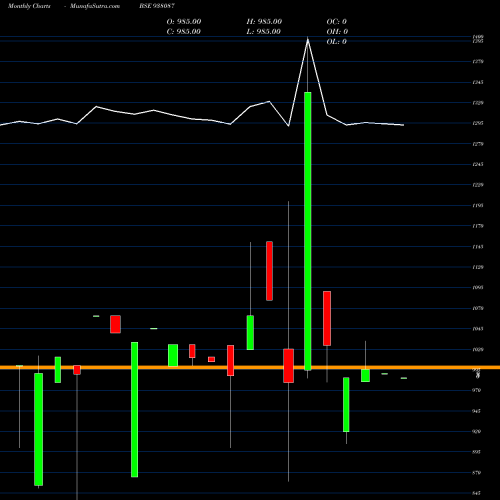Select the close value 'C: 985.00'
500x500 pixels.
pyautogui.click(x=184, y=31)
